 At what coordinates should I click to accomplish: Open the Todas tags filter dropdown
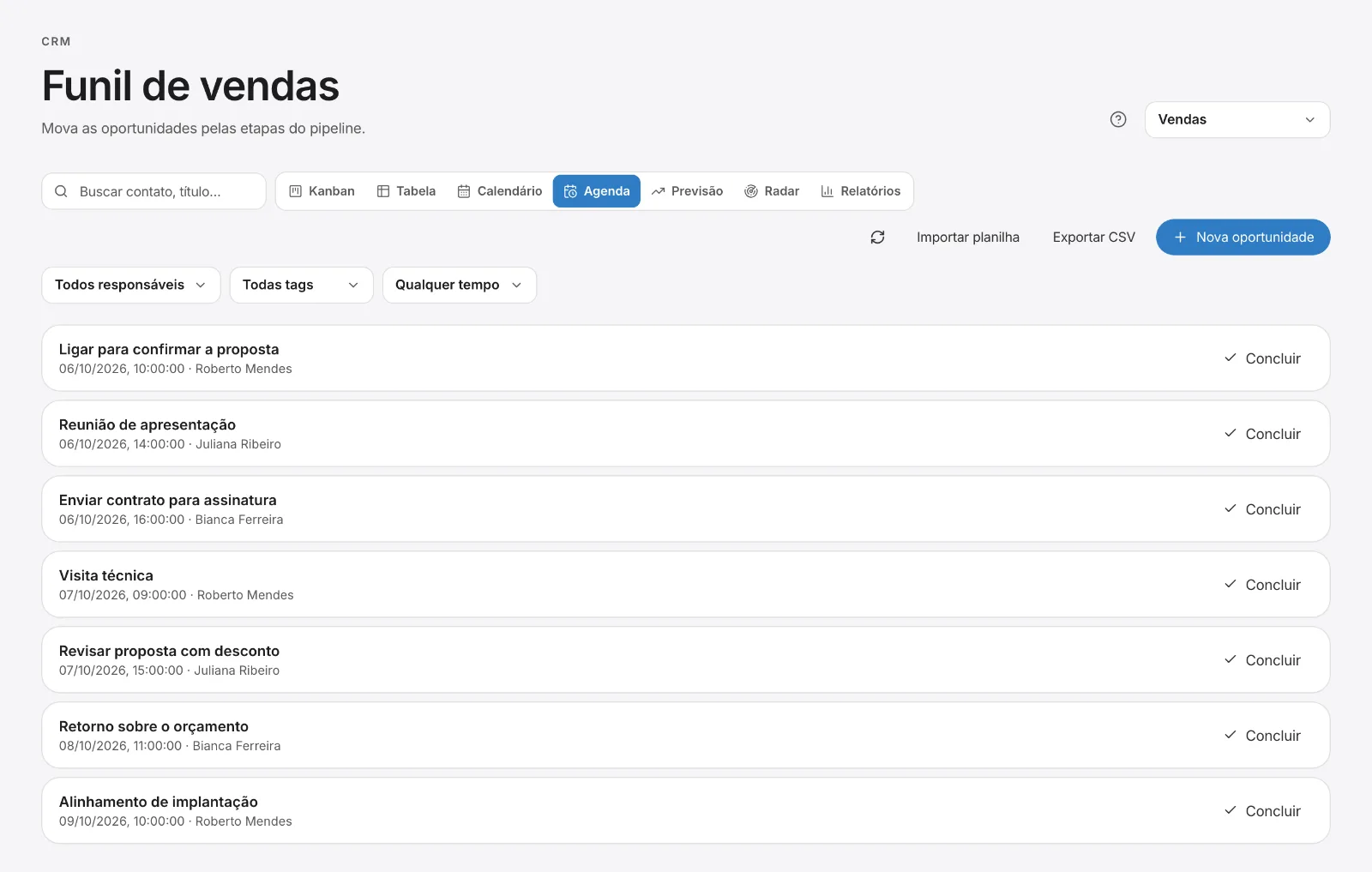301,285
